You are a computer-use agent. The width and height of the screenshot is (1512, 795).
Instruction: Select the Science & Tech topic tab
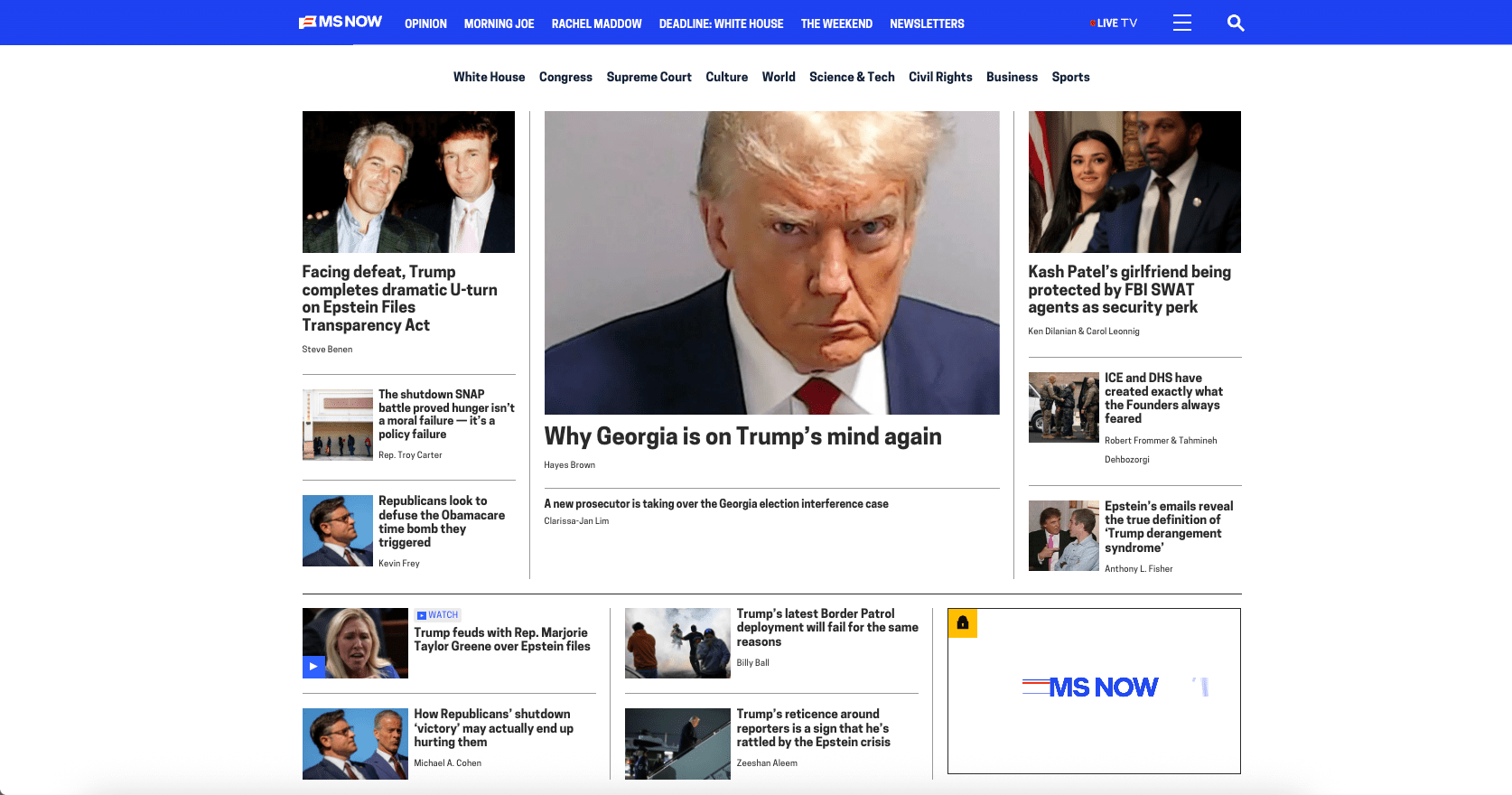851,77
